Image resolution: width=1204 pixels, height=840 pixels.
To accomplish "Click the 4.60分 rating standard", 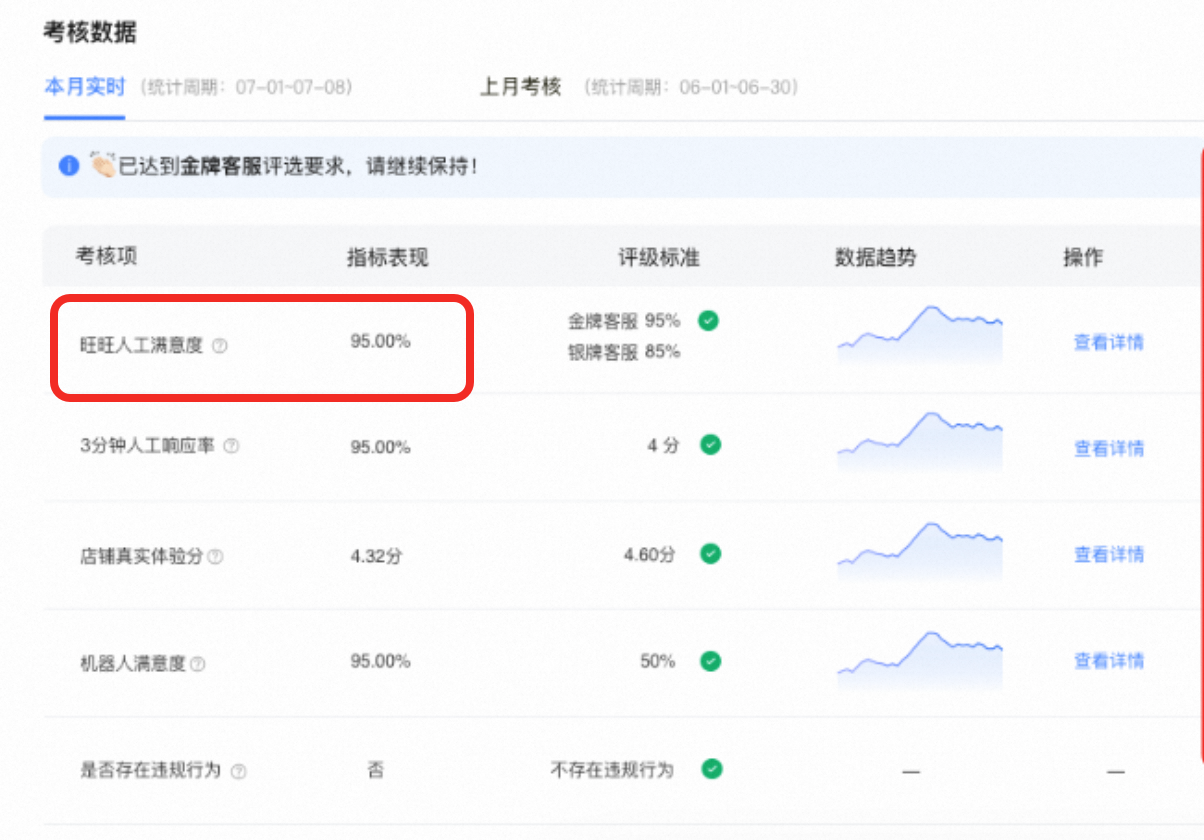I will (649, 553).
